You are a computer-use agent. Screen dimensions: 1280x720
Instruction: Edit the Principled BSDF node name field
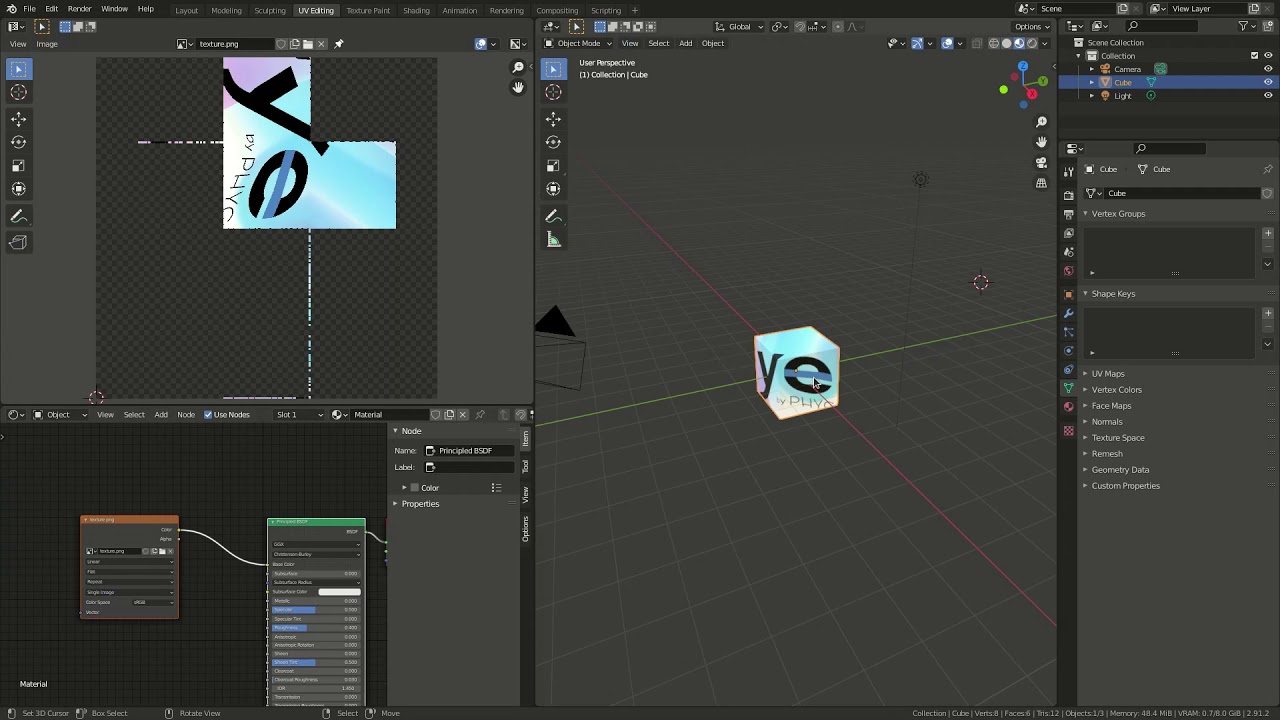tap(470, 451)
